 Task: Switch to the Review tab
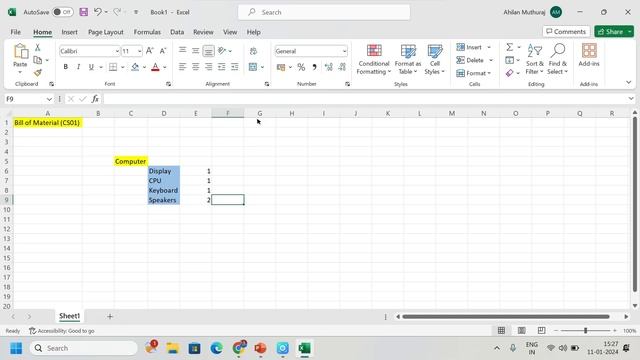(x=203, y=32)
